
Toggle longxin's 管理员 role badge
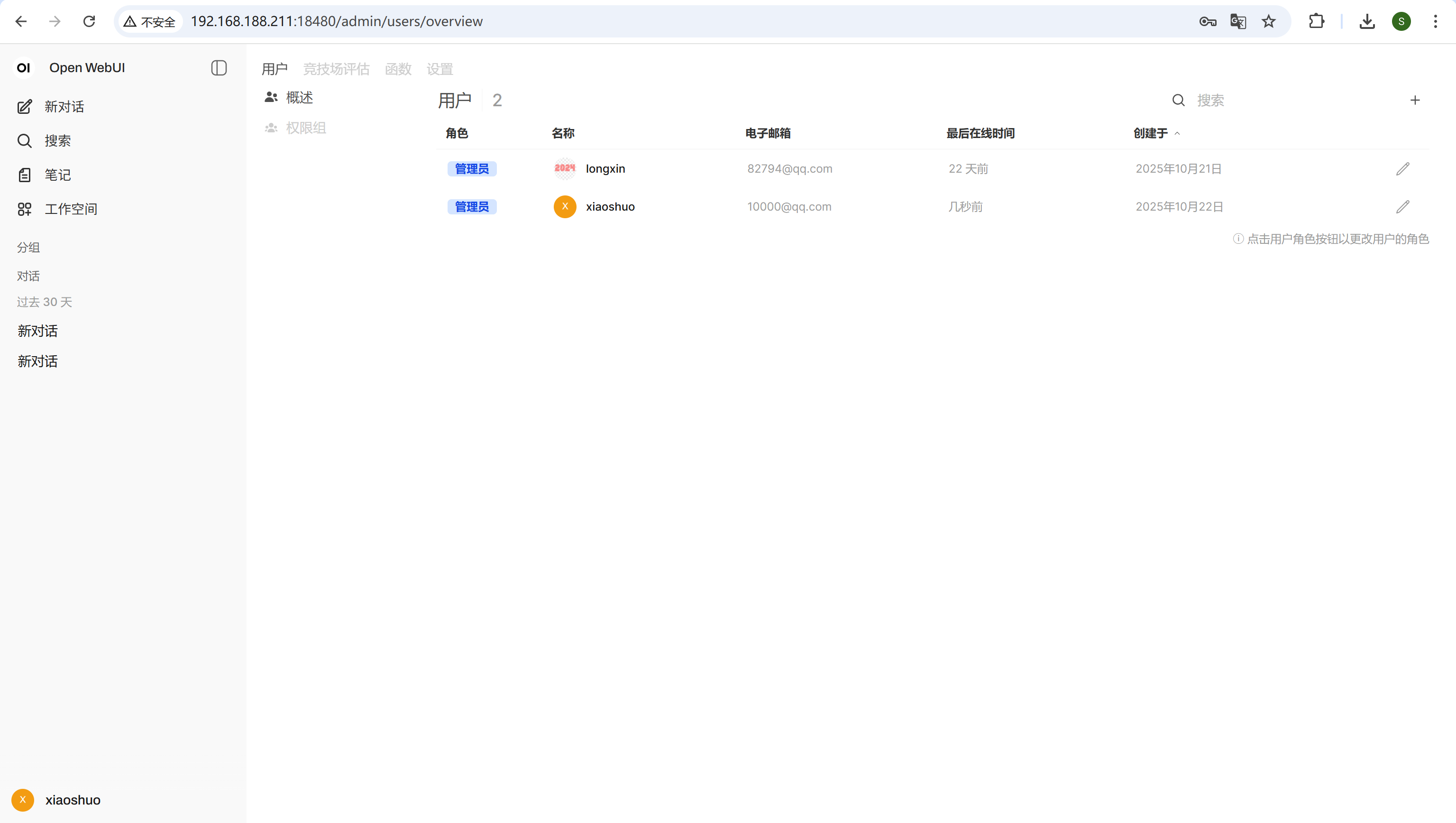pos(471,168)
